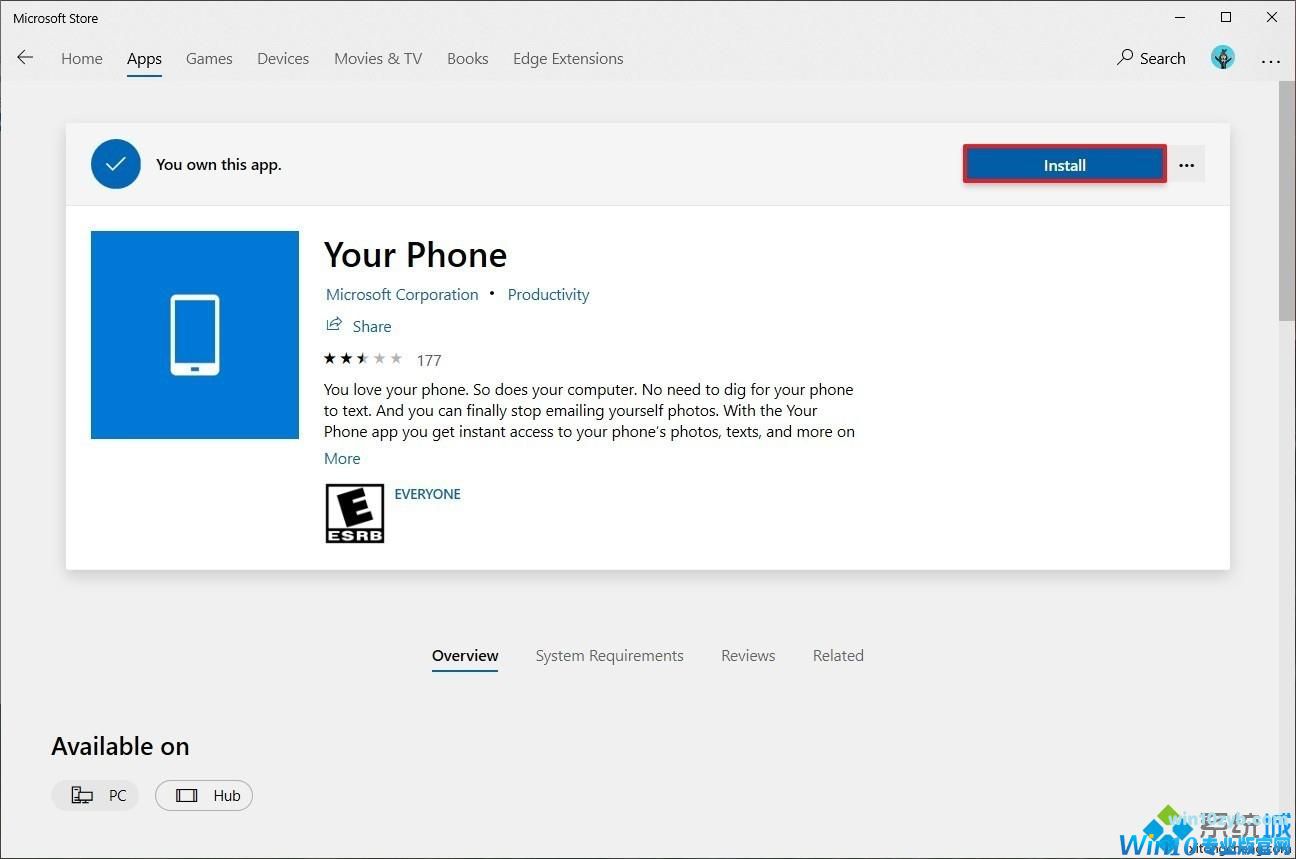
Task: Open the Productivity category link
Action: coord(548,294)
